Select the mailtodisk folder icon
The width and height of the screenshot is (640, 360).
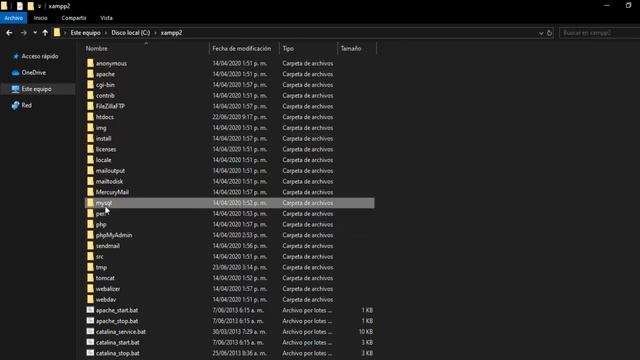pyautogui.click(x=90, y=181)
